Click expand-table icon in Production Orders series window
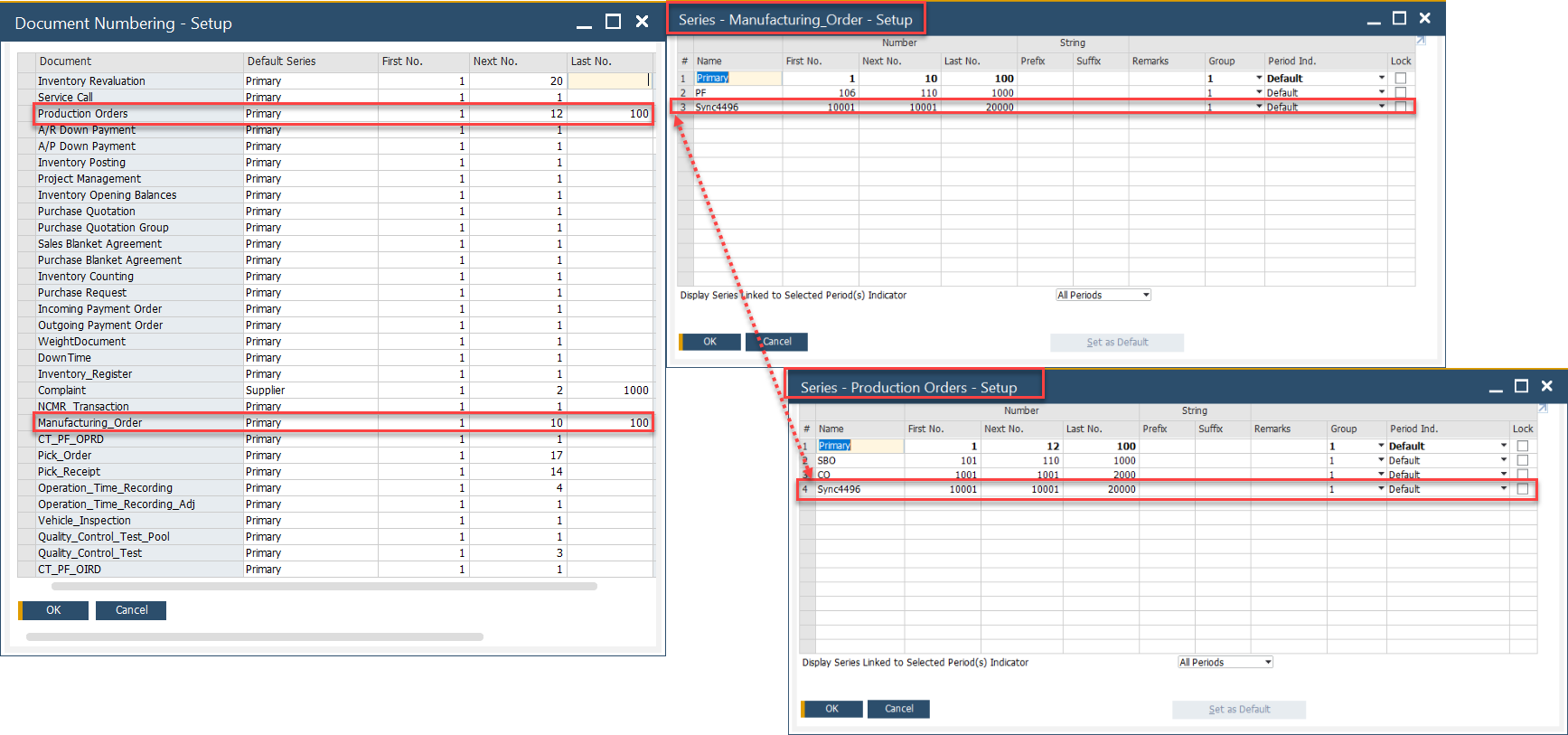The height and width of the screenshot is (735, 1568). click(1542, 409)
